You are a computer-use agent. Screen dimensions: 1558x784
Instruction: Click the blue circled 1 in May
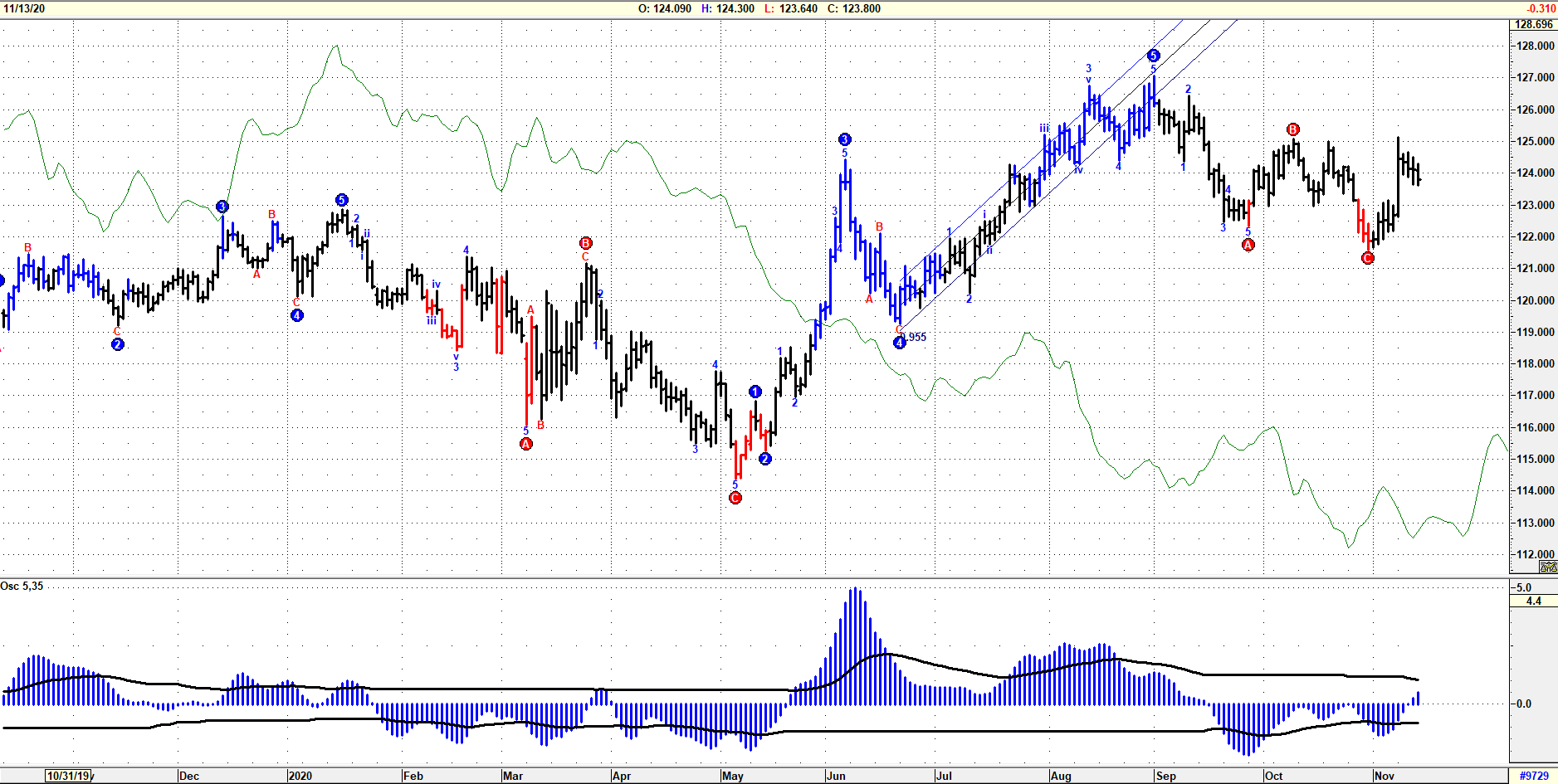(755, 392)
